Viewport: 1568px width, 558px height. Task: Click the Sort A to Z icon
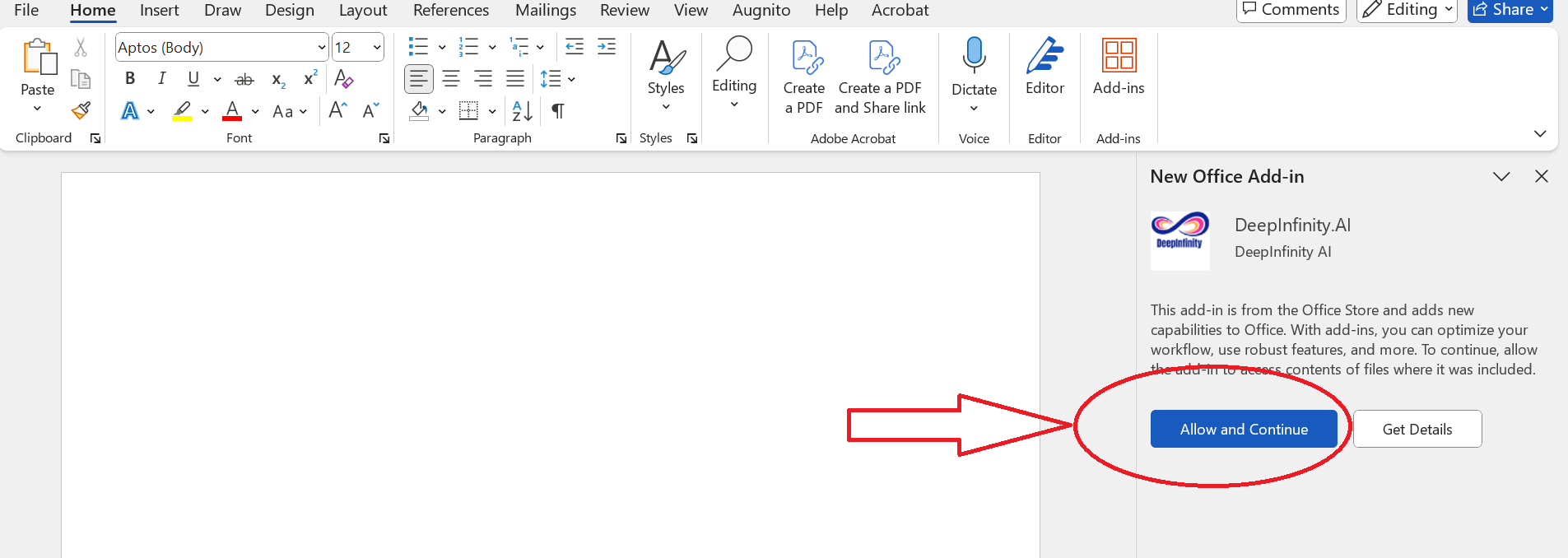[522, 111]
